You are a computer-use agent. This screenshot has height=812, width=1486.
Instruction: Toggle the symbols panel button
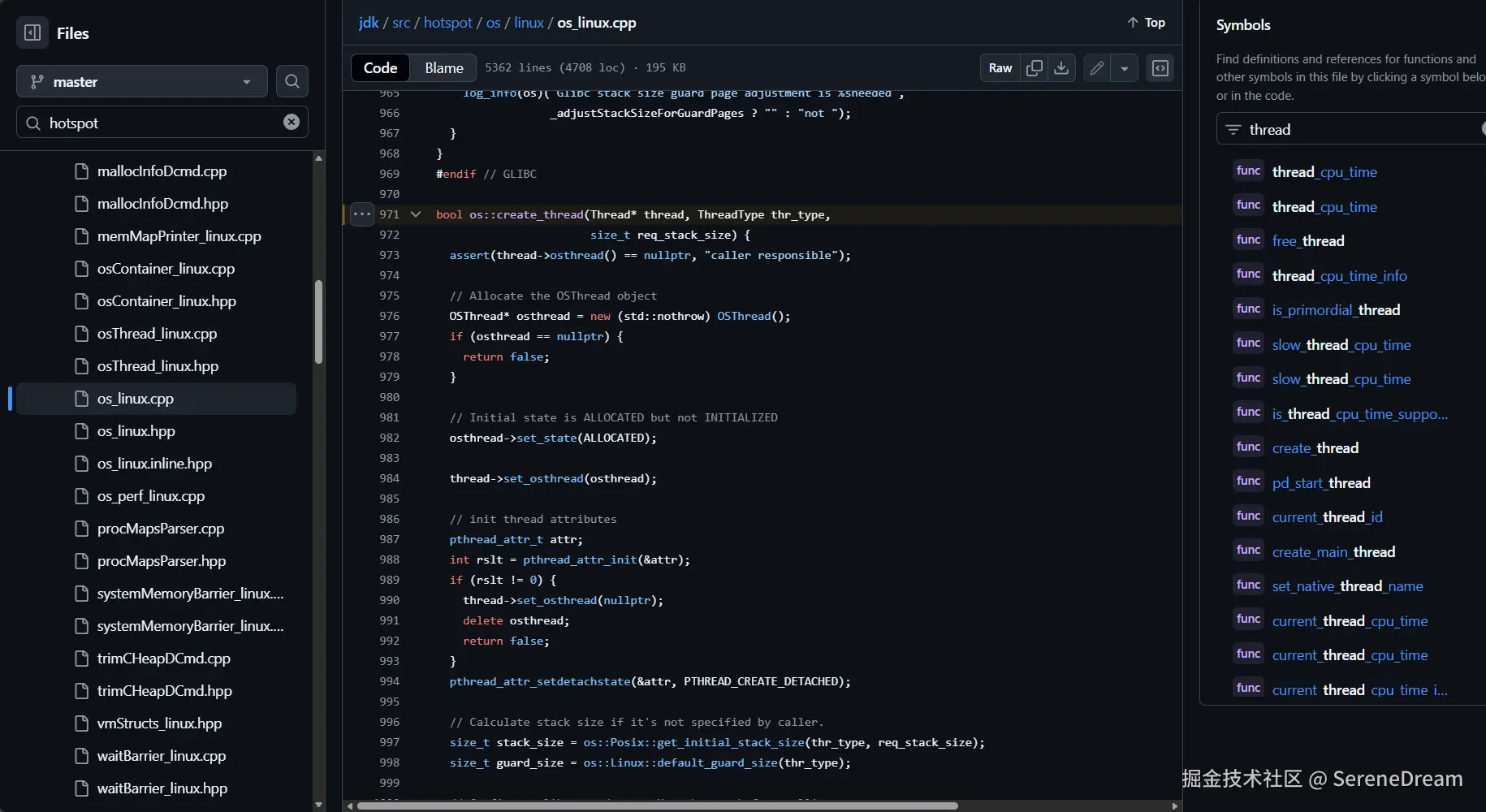pyautogui.click(x=1160, y=68)
